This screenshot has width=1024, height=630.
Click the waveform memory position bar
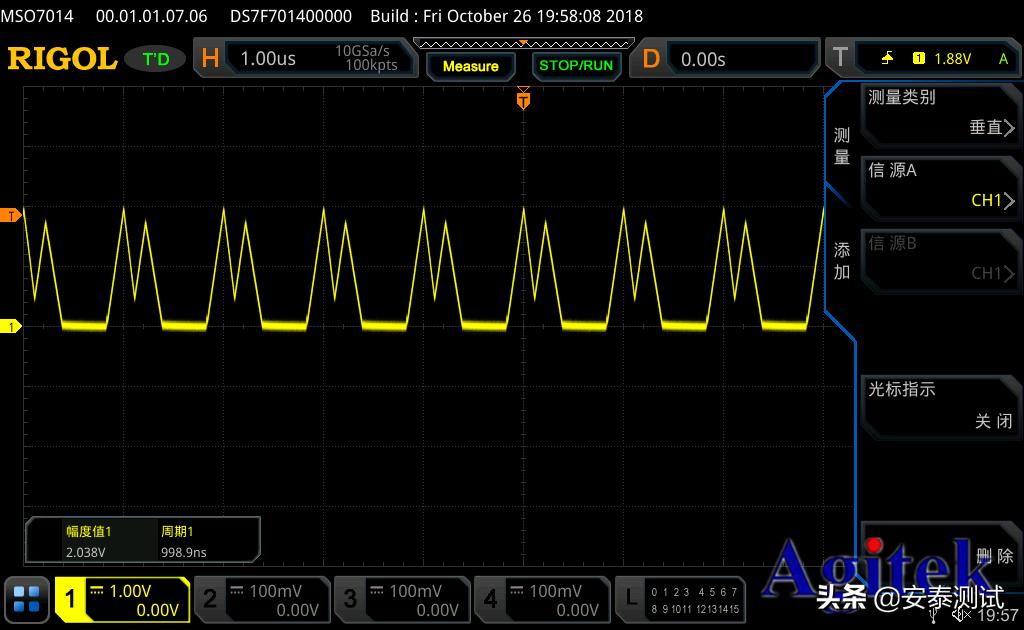coord(524,44)
